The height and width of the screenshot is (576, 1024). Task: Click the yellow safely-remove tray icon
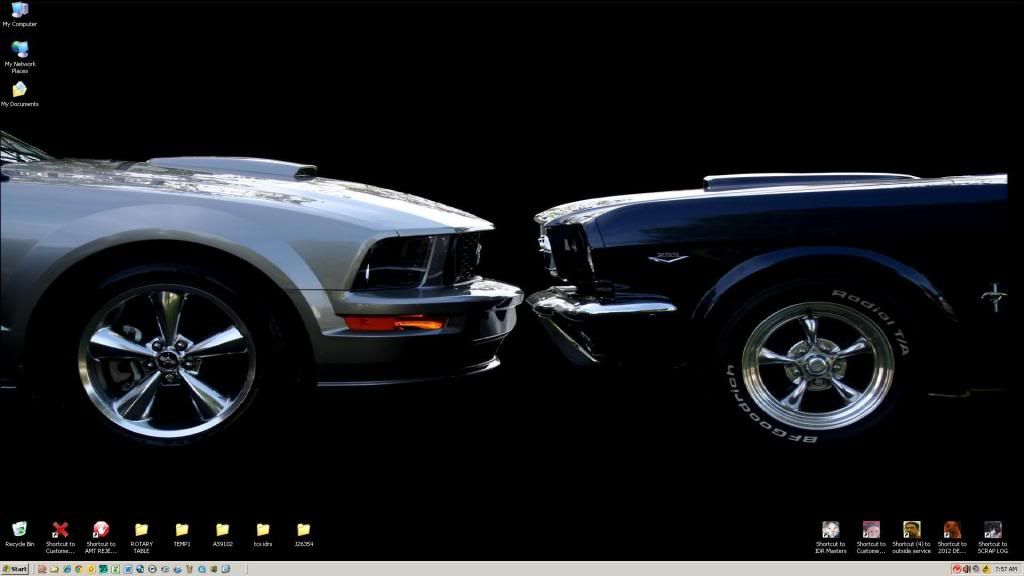pyautogui.click(x=986, y=569)
